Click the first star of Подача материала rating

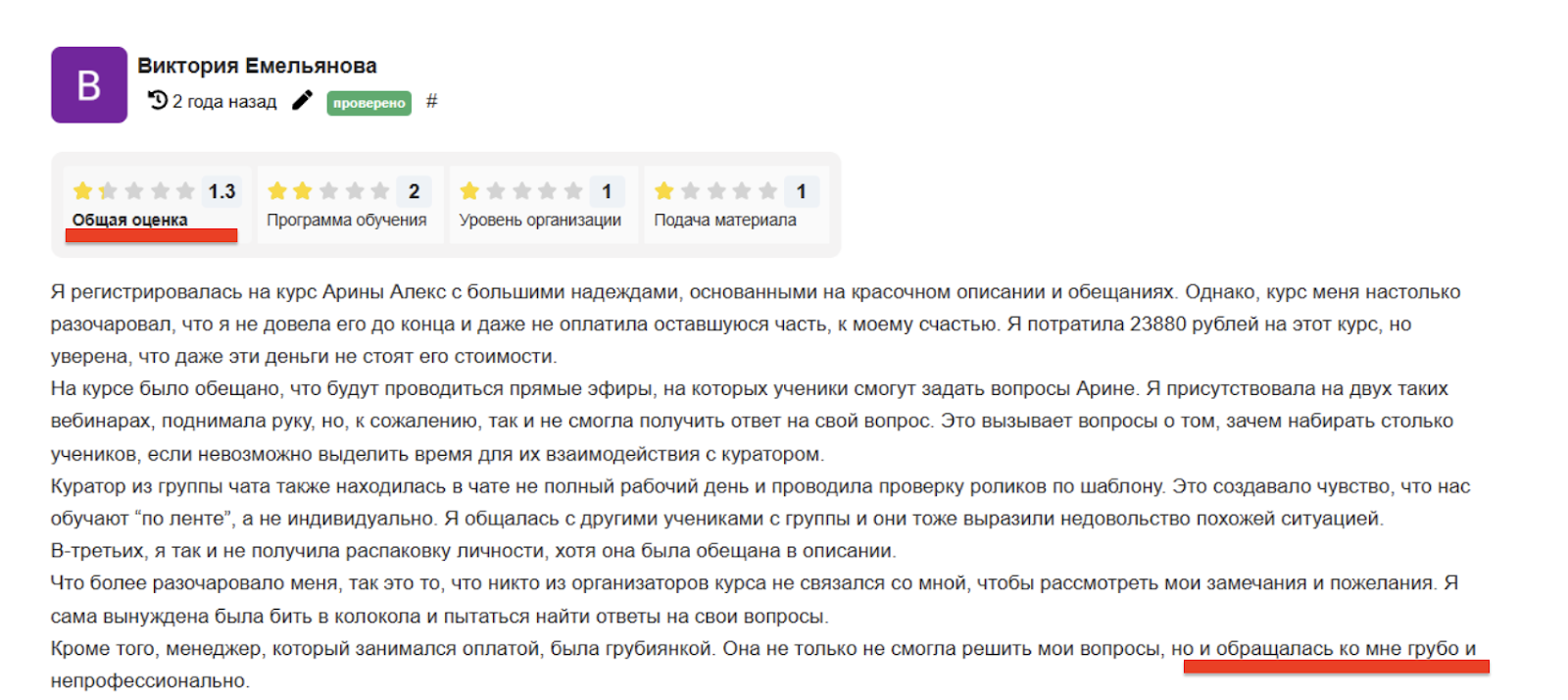pyautogui.click(x=663, y=190)
